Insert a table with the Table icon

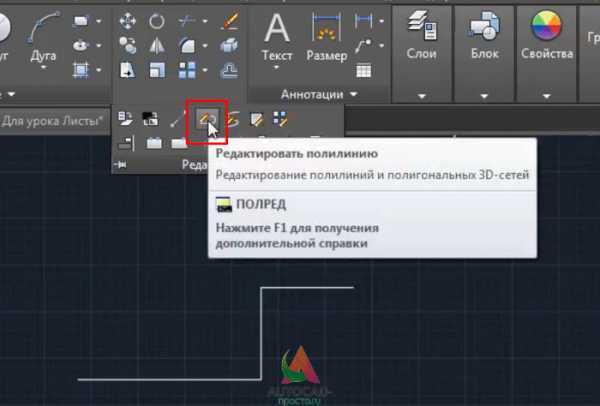(x=364, y=71)
